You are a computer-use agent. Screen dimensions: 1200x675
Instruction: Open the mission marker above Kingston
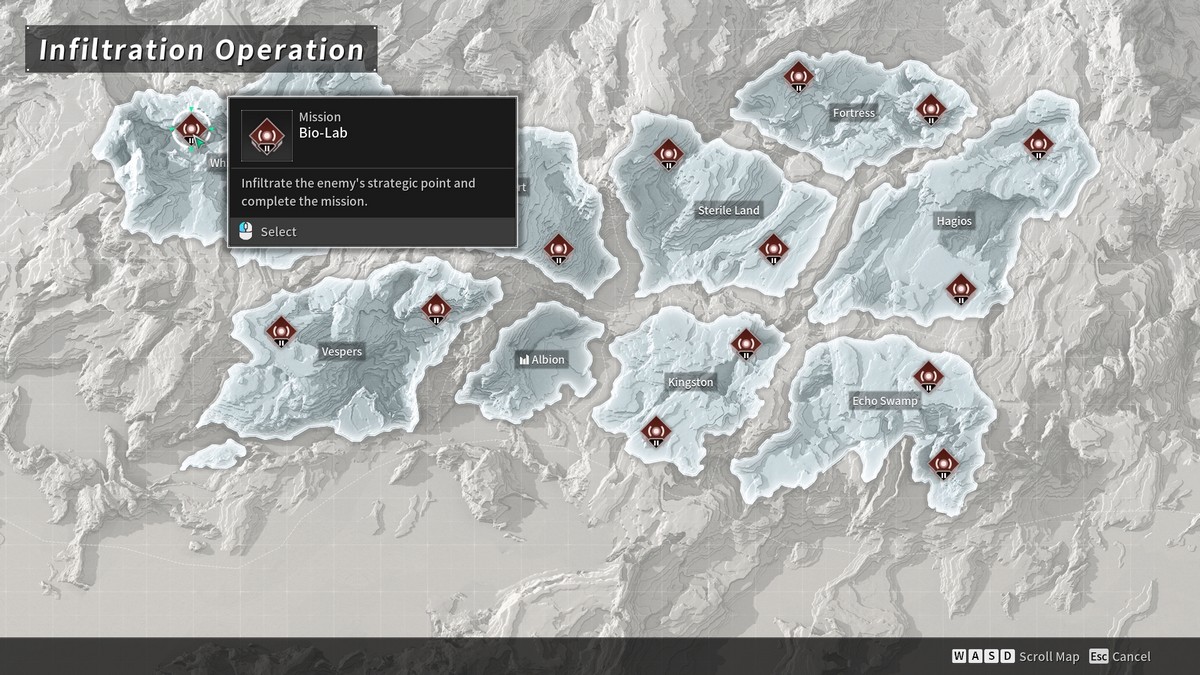(x=746, y=344)
